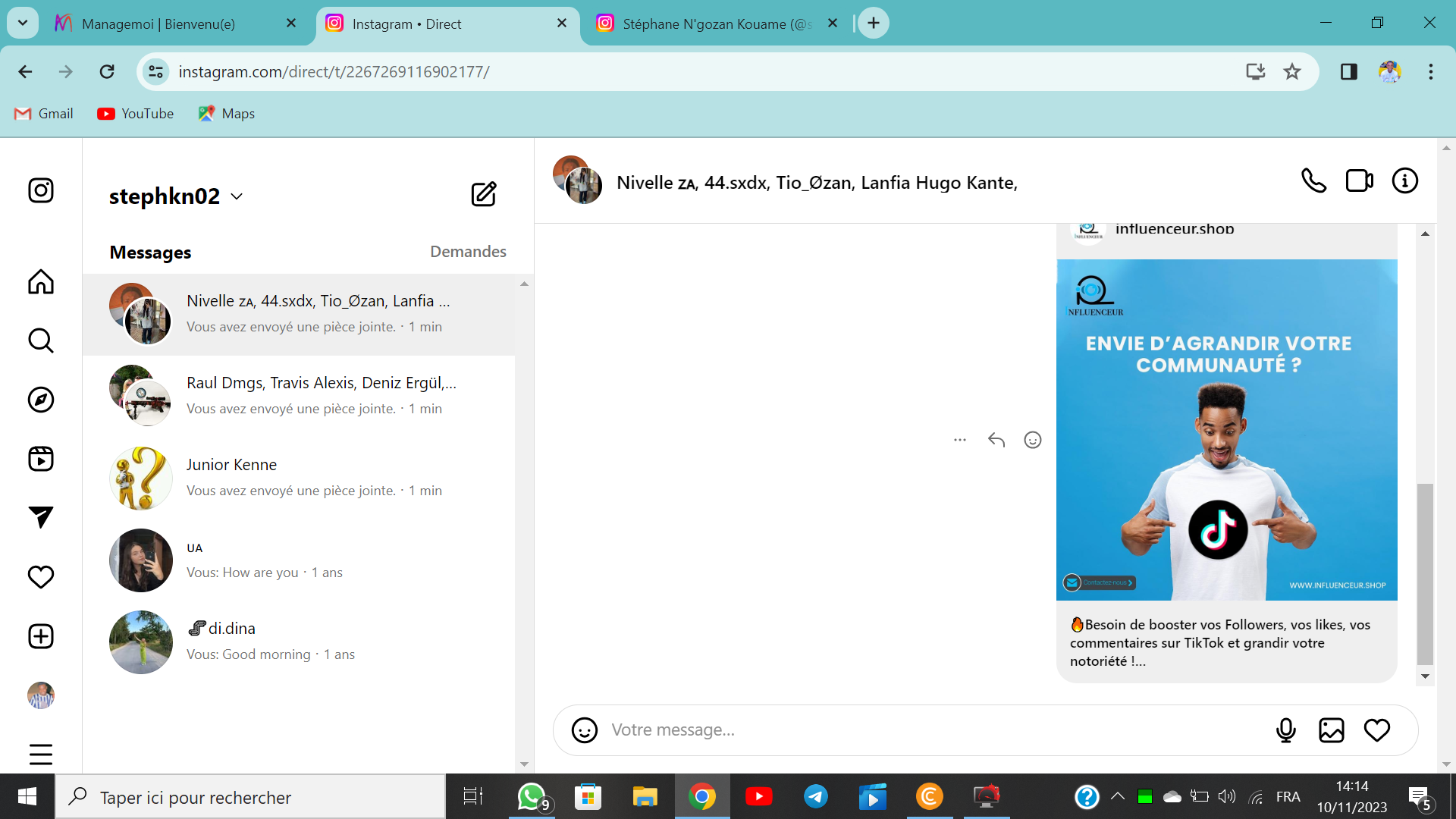Open the YouTube bookmark link
Viewport: 1456px width, 819px height.
[x=136, y=114]
